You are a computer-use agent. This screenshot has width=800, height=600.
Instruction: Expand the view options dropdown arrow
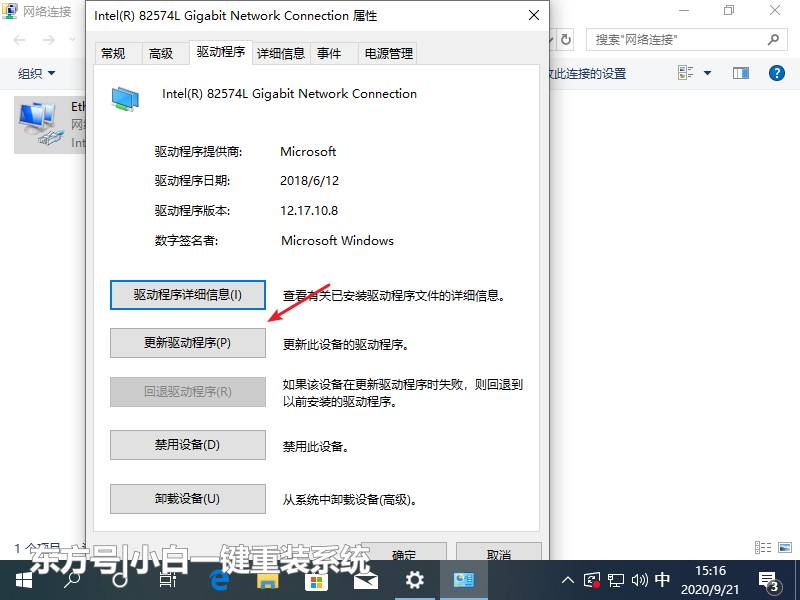[707, 73]
